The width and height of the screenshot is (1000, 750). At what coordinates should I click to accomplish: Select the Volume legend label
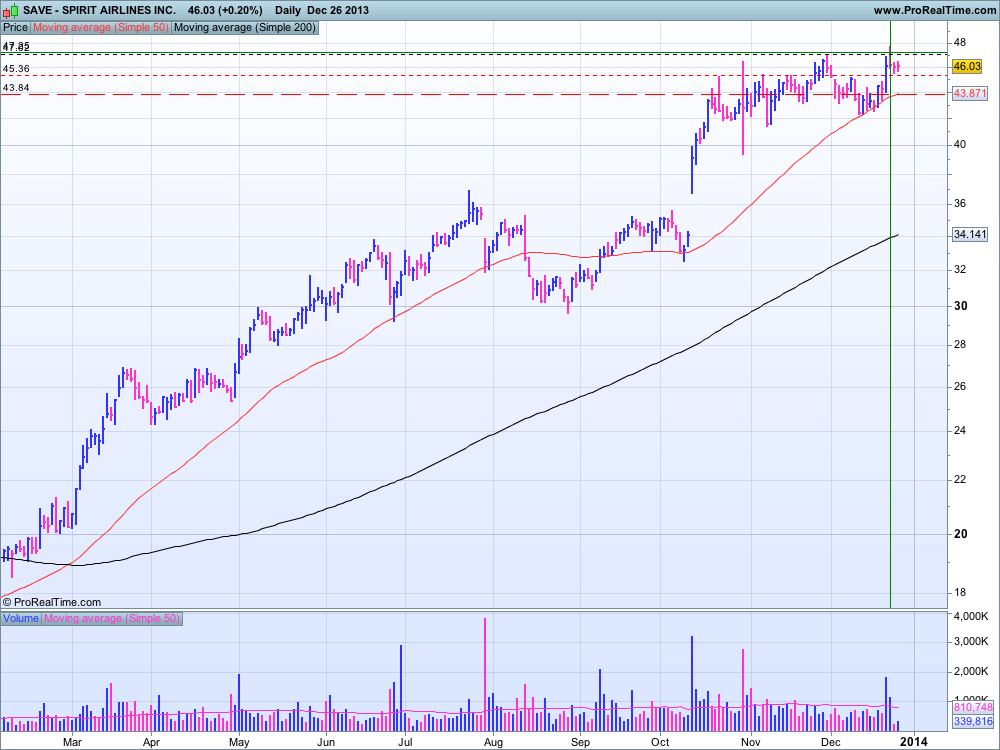click(21, 618)
